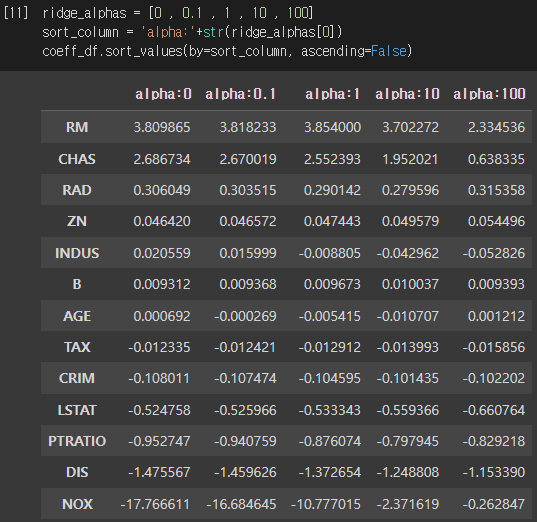This screenshot has height=522, width=537.
Task: Click the cell execution count [11]
Action: (16, 13)
